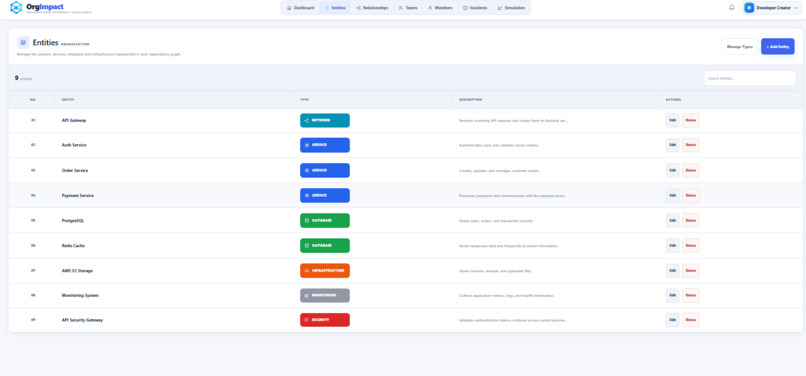Edit the Redis Cache entity
The height and width of the screenshot is (376, 806).
point(672,245)
